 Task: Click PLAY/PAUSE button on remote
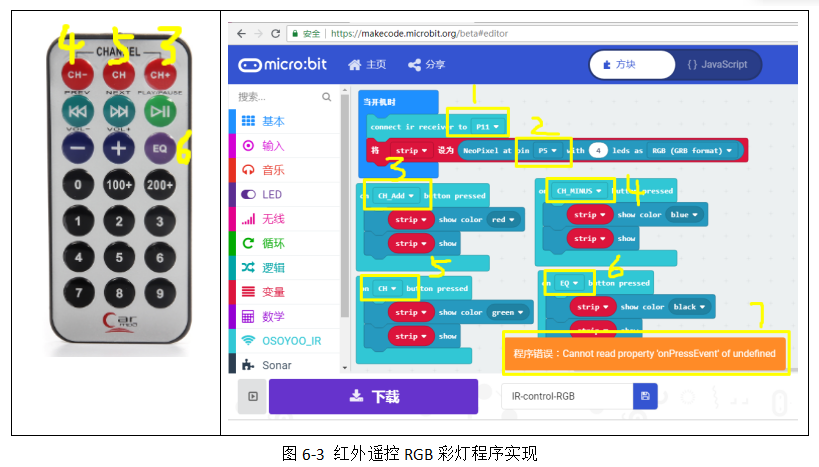click(160, 111)
